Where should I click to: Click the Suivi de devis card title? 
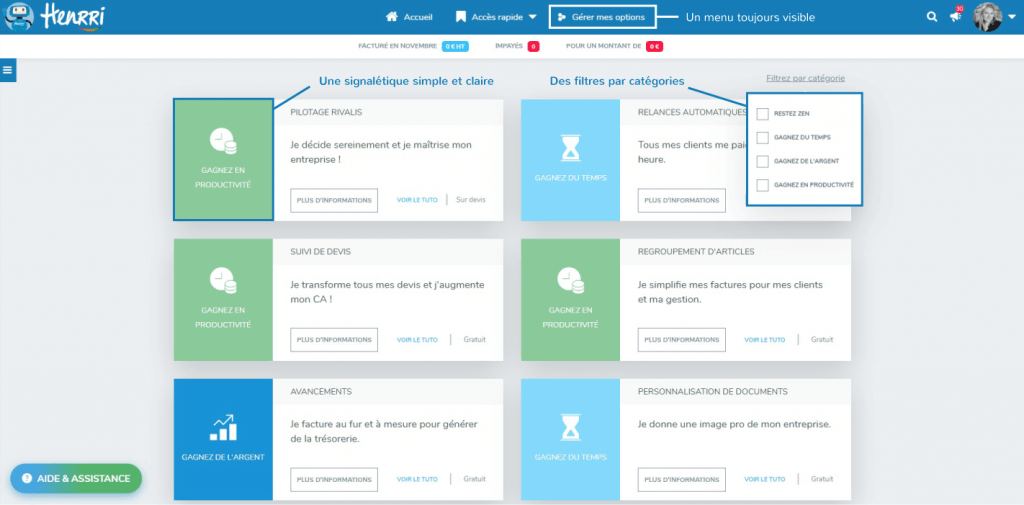point(321,252)
